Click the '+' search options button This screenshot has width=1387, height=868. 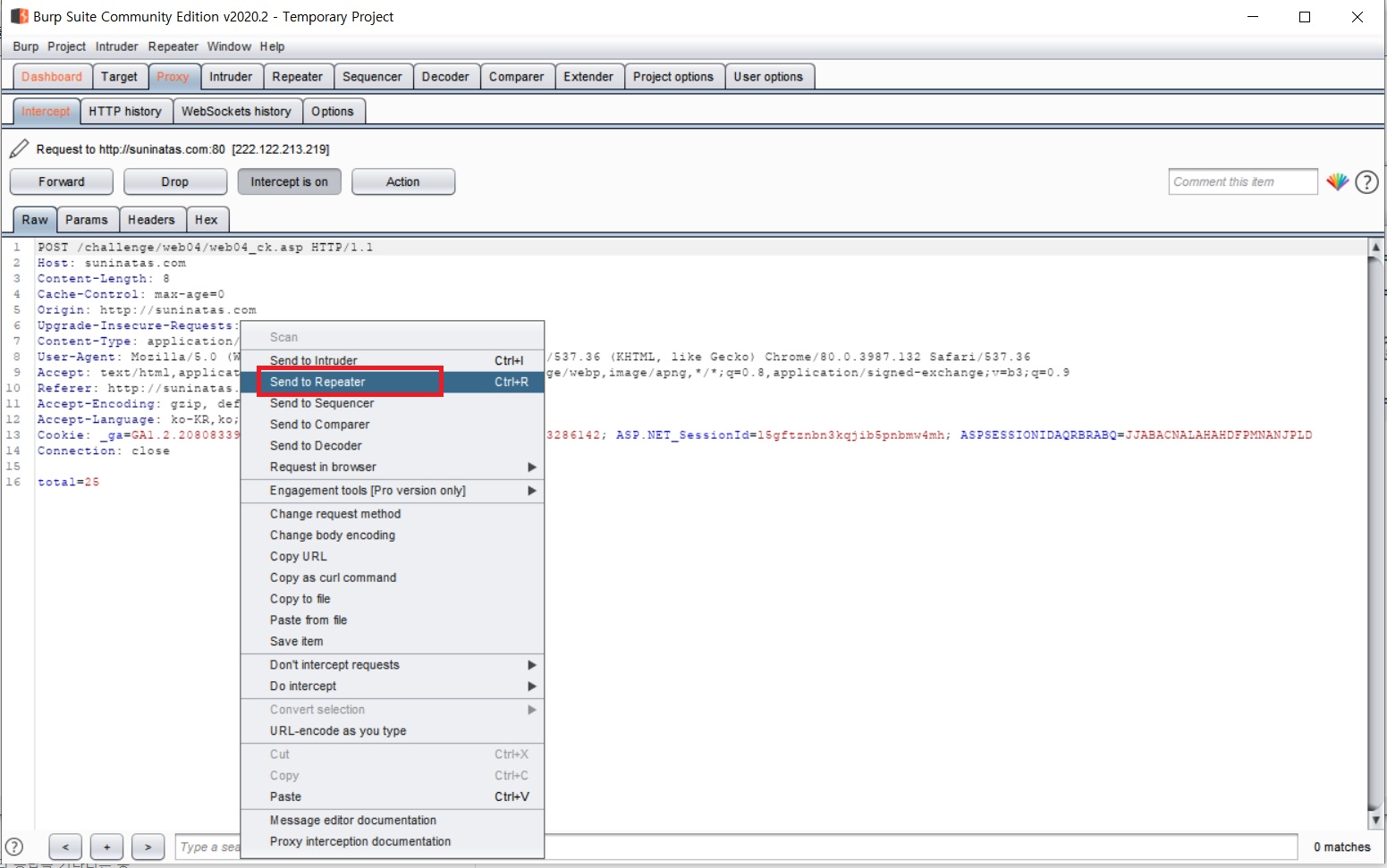coord(106,847)
